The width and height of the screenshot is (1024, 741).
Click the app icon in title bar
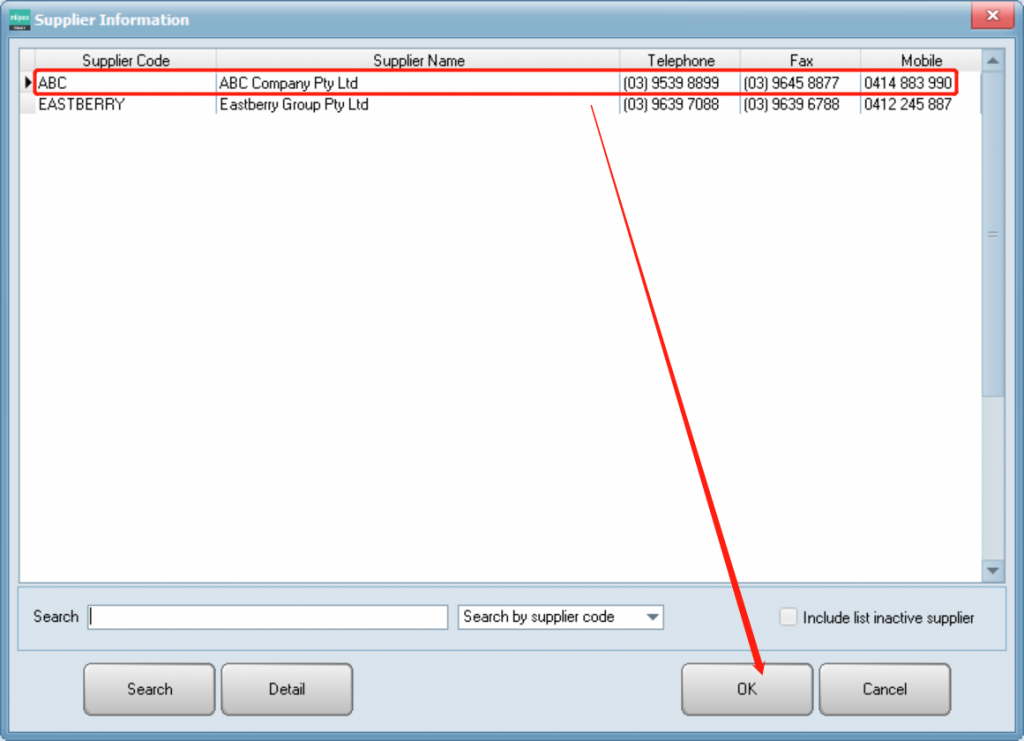point(19,19)
